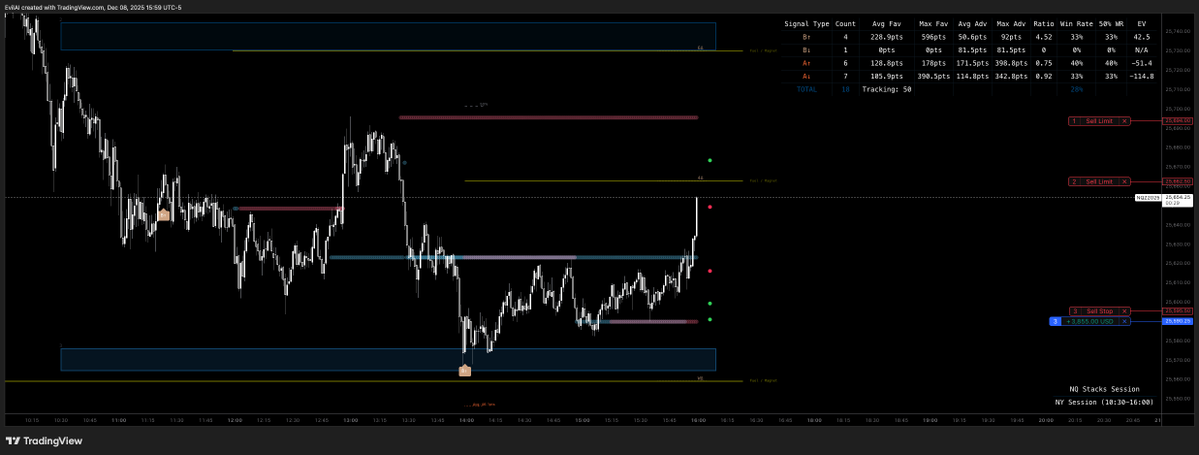Screen dimensions: 1199x455
Task: Click the chart header text with Dec 08, 2025
Action: click(x=93, y=8)
